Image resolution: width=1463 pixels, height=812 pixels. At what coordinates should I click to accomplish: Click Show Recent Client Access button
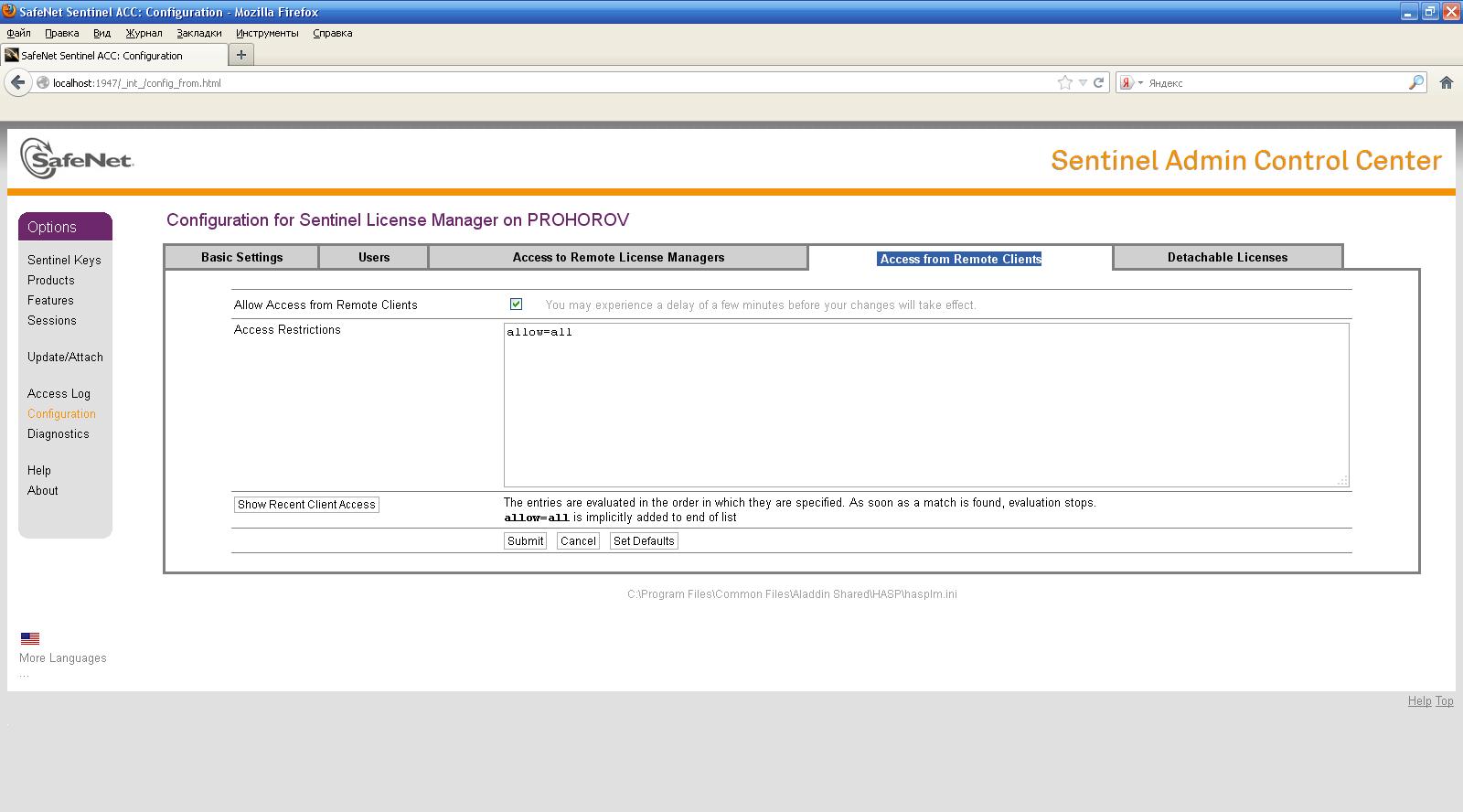pos(306,505)
